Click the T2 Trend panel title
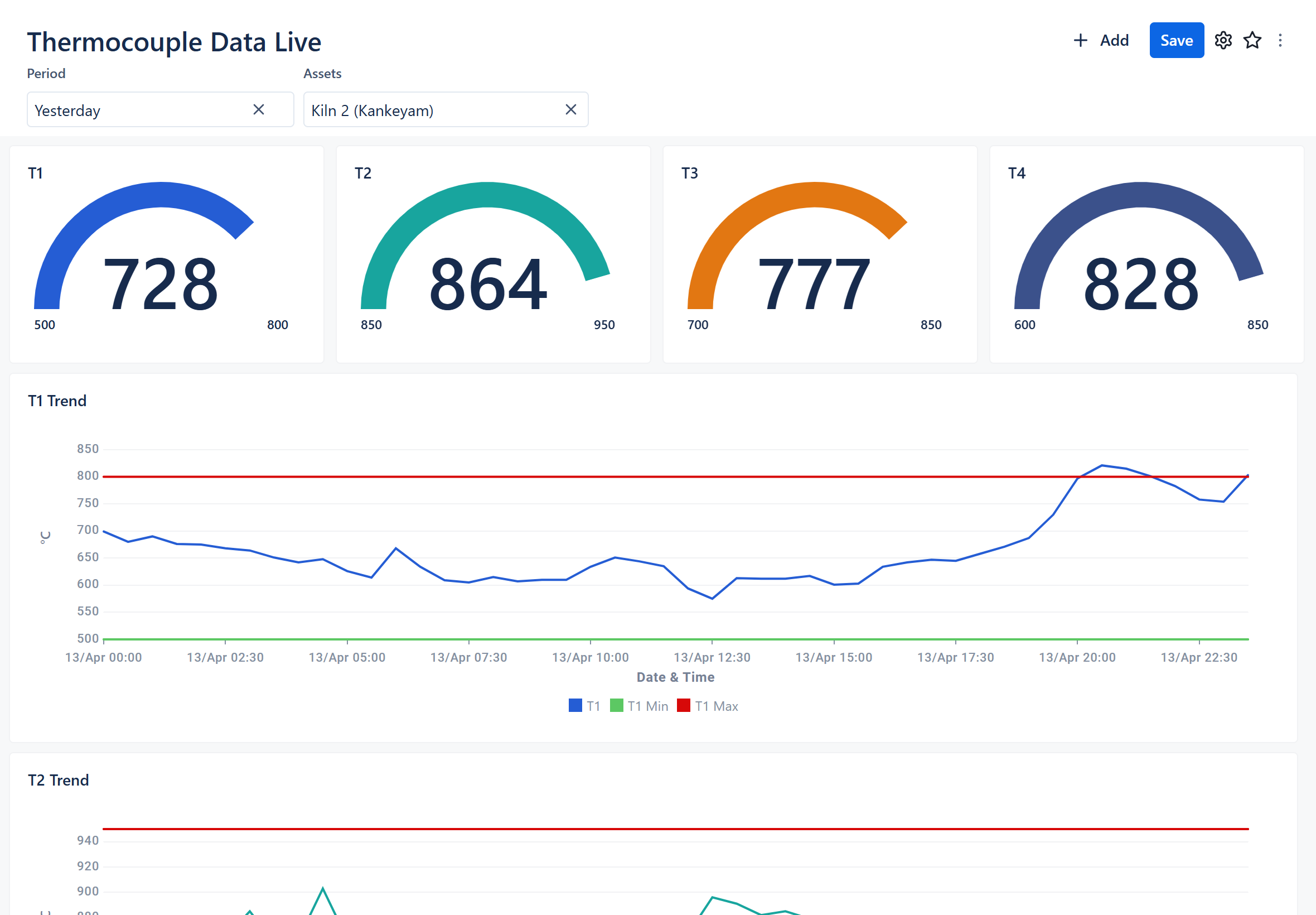Image resolution: width=1316 pixels, height=915 pixels. click(x=59, y=781)
